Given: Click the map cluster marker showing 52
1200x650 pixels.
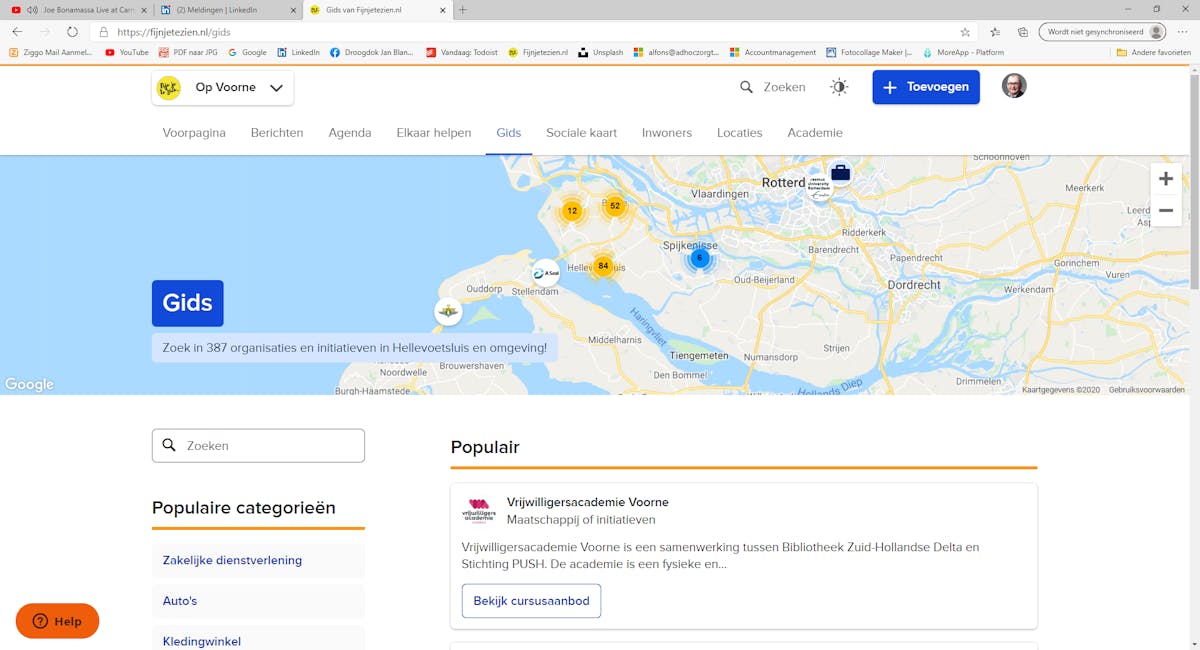Looking at the screenshot, I should [x=615, y=206].
